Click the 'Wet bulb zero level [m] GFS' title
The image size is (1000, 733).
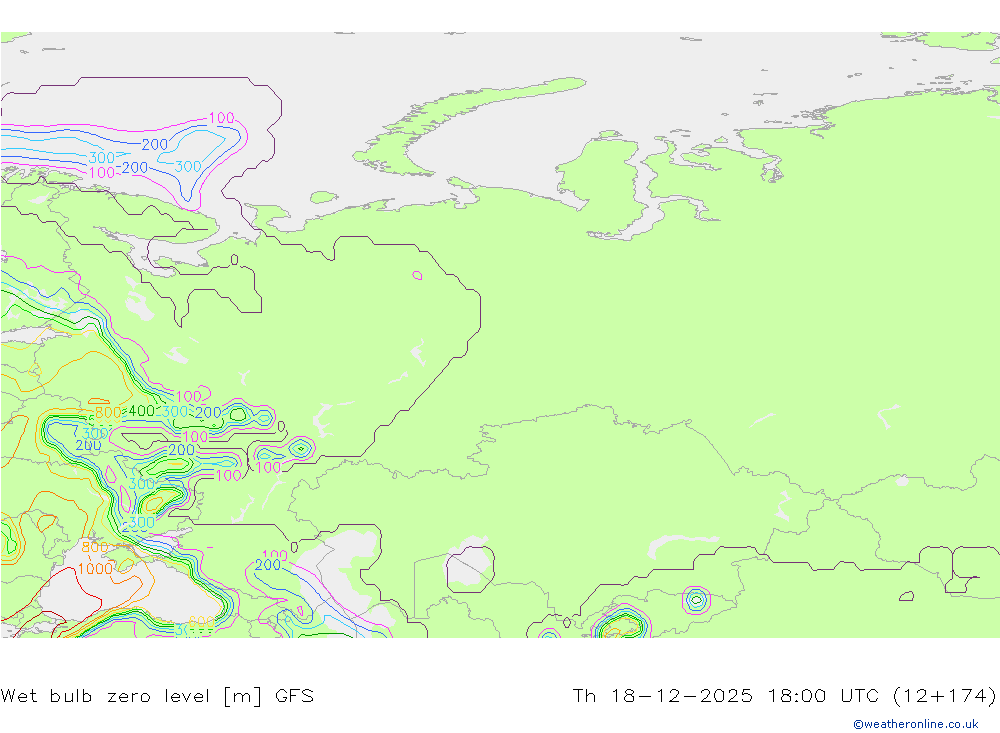[x=157, y=695]
